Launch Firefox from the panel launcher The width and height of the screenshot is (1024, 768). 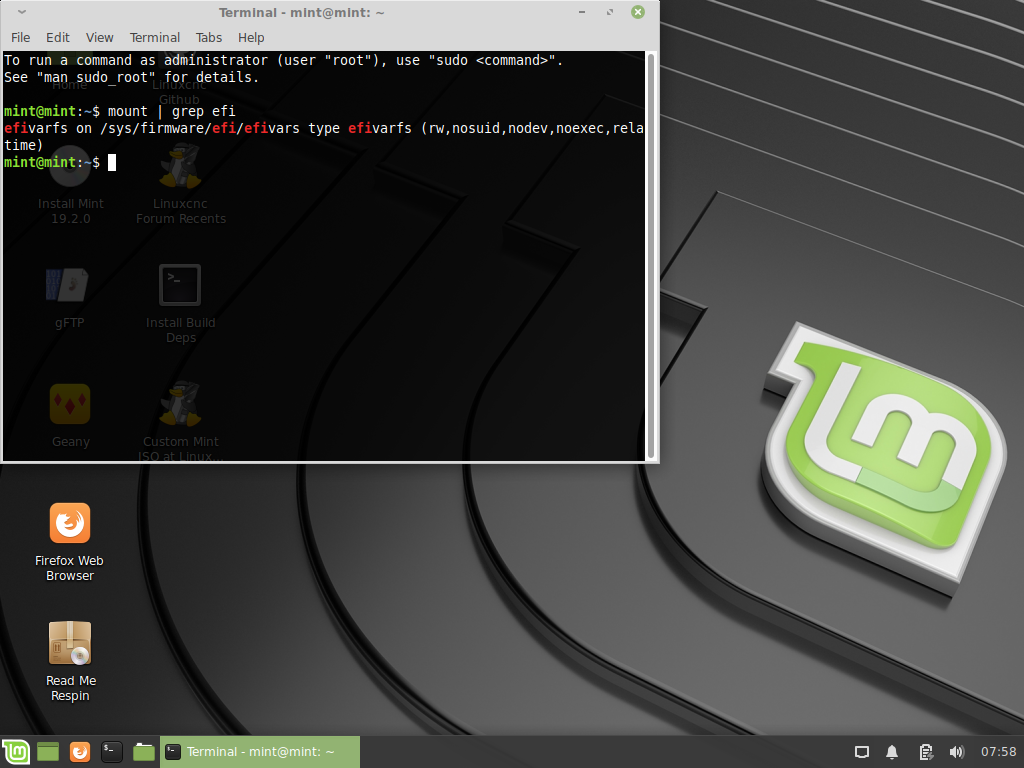coord(80,752)
